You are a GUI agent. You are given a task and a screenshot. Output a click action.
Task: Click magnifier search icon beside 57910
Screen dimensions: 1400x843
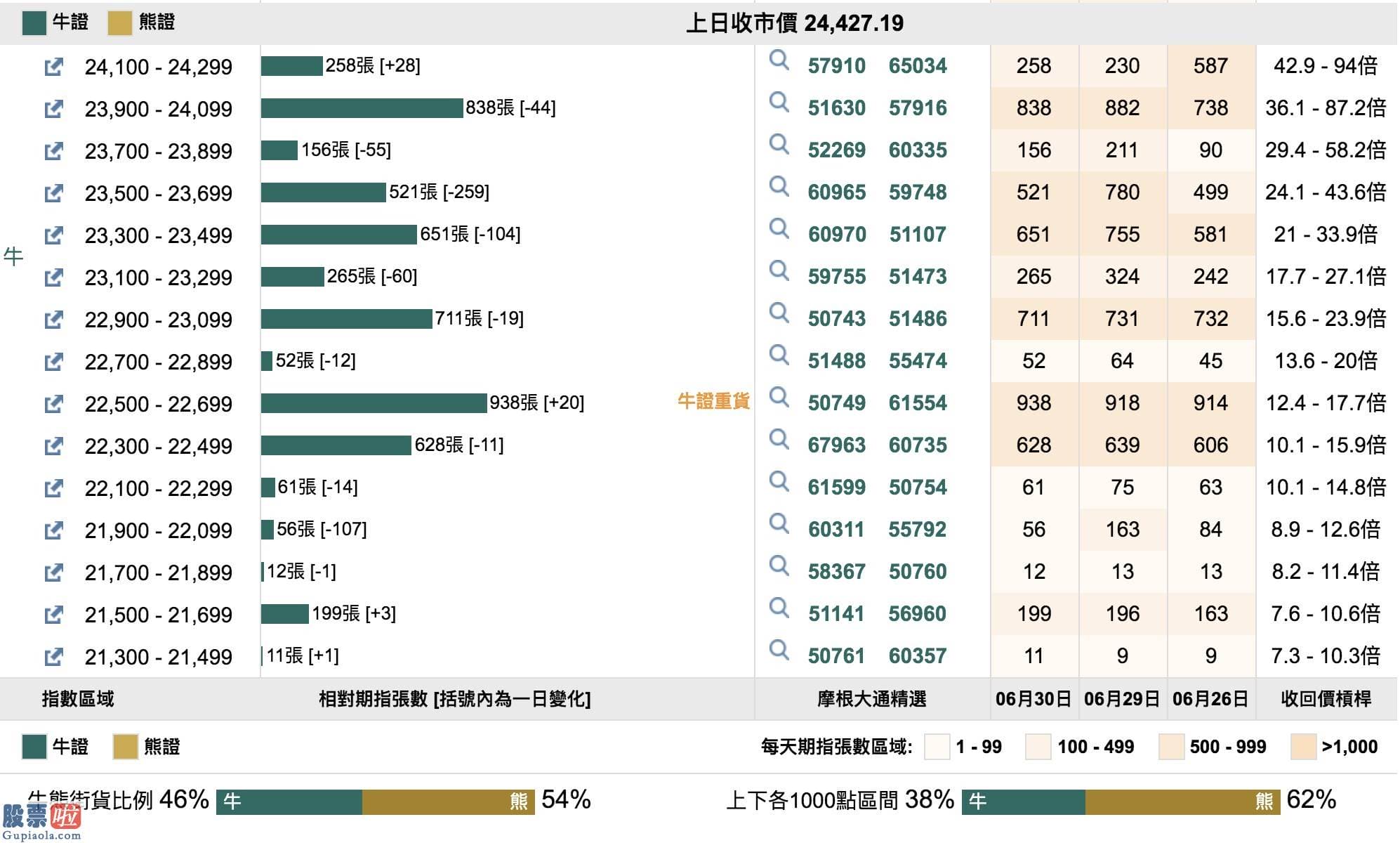click(x=779, y=60)
